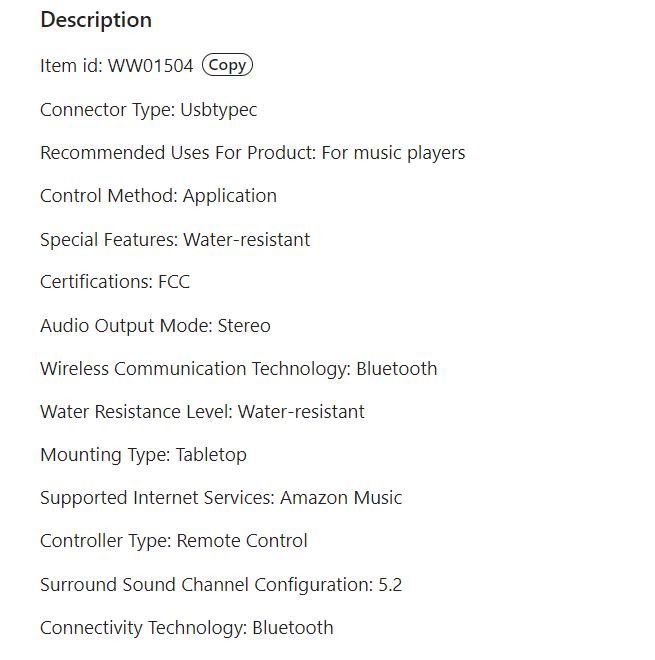Click Water Resistance Level line

coord(202,412)
